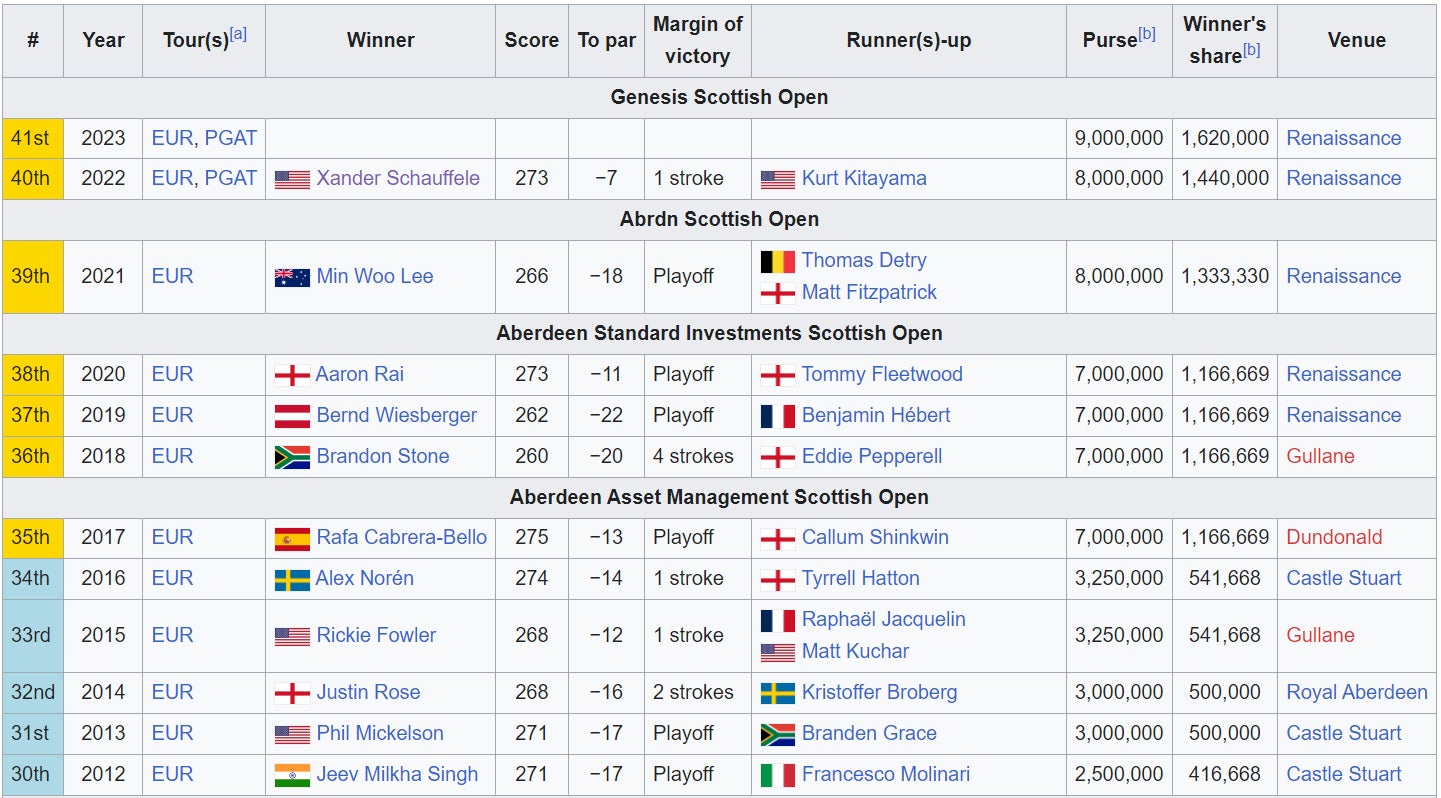Open the Phil Mickelson link
This screenshot has width=1441, height=798.
380,733
